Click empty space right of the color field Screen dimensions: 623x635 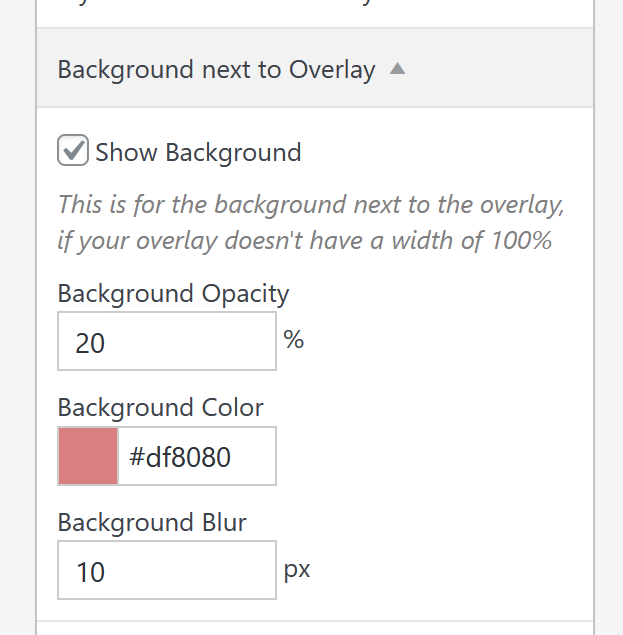[x=430, y=457]
